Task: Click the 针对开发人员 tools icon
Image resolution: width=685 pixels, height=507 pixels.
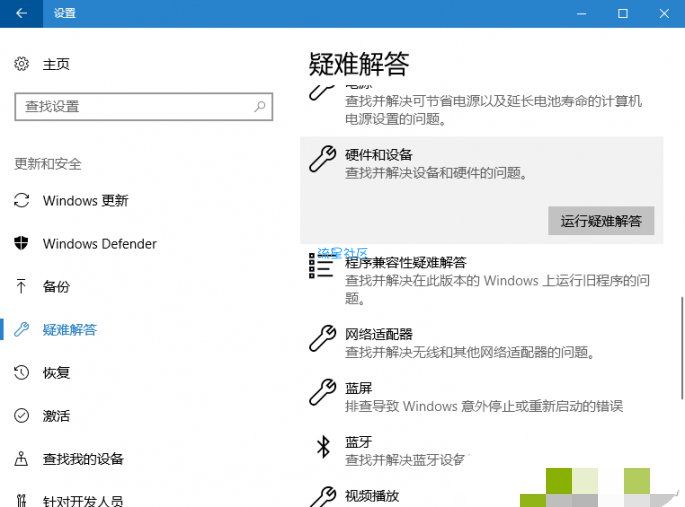Action: click(21, 500)
